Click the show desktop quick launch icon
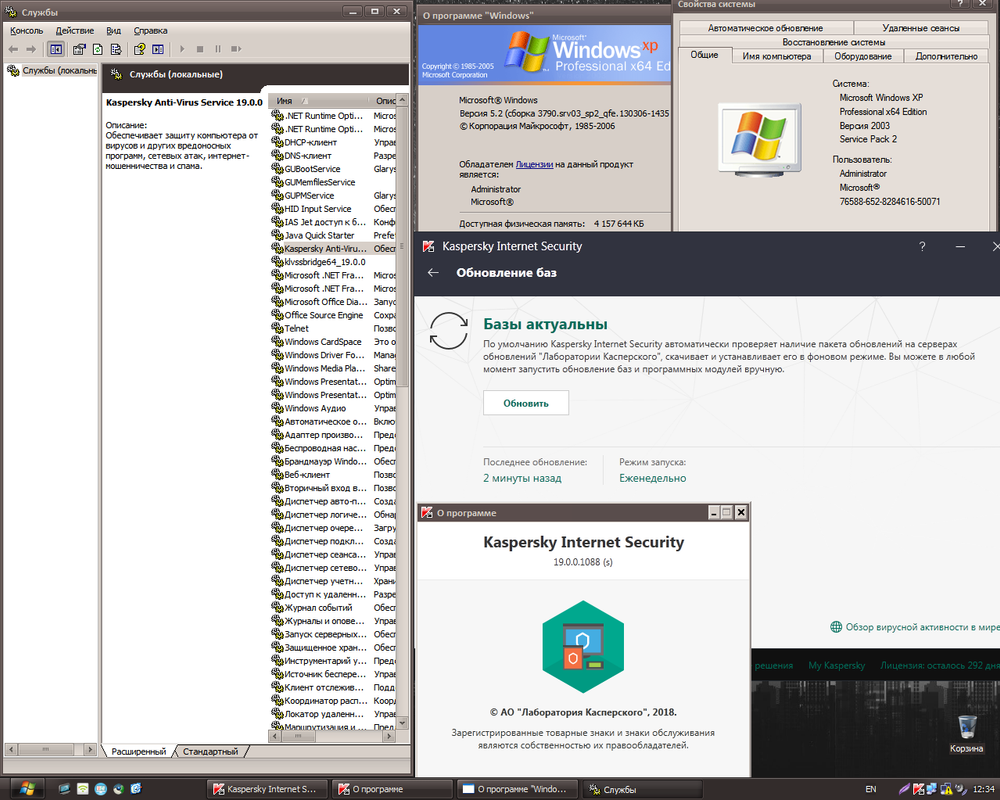Screen dimensions: 1000x800 click(x=64, y=789)
